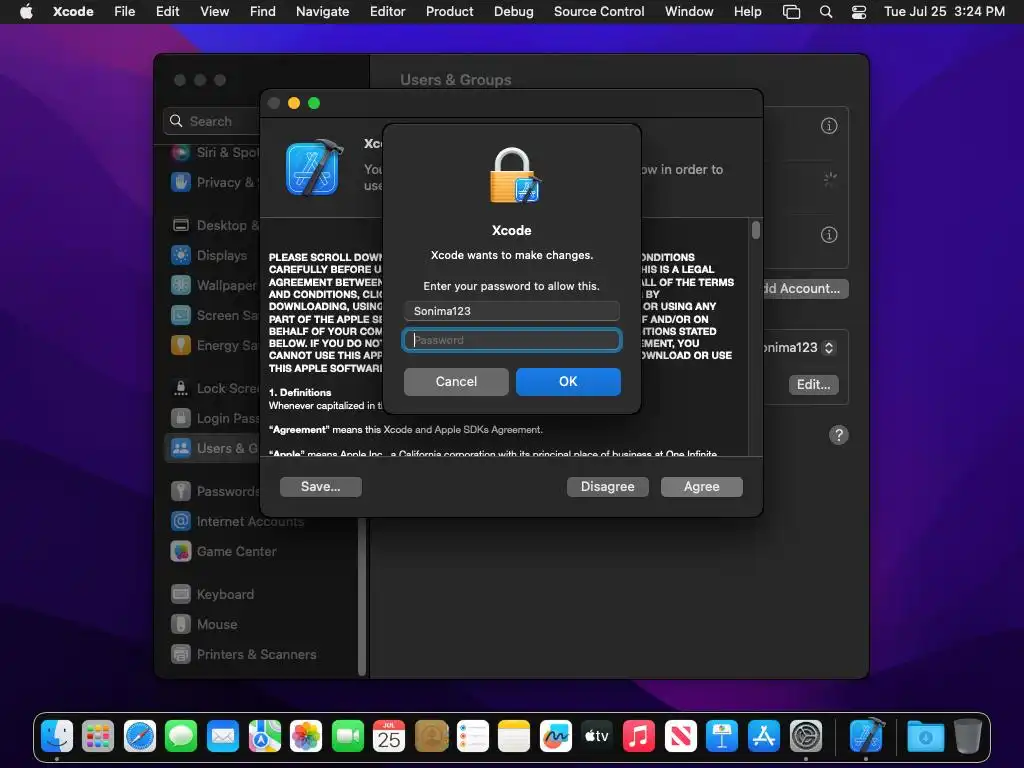1024x768 pixels.
Task: Select Displays in the settings sidebar
Action: pyautogui.click(x=214, y=255)
